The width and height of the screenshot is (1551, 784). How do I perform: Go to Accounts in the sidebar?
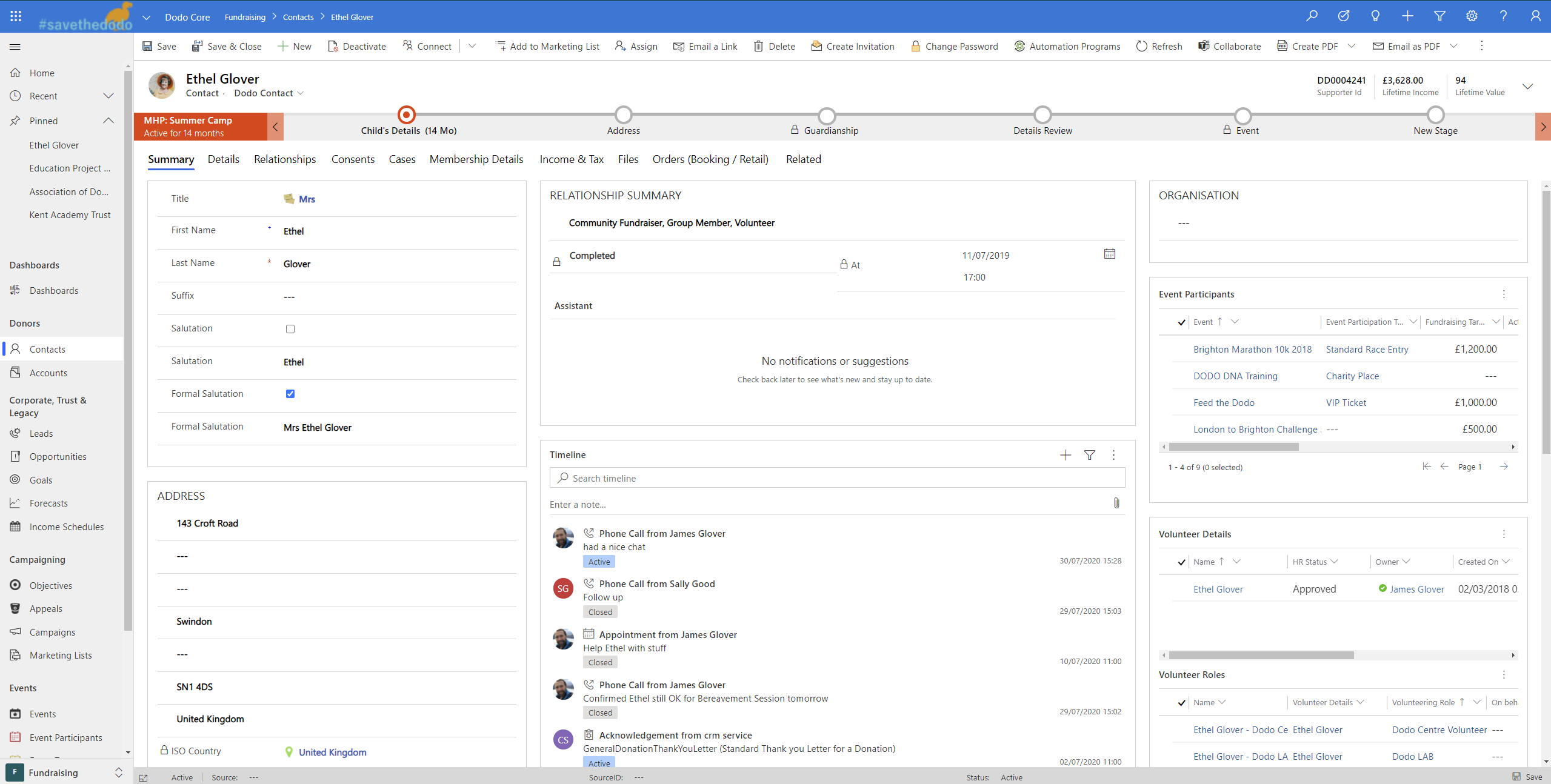(48, 373)
